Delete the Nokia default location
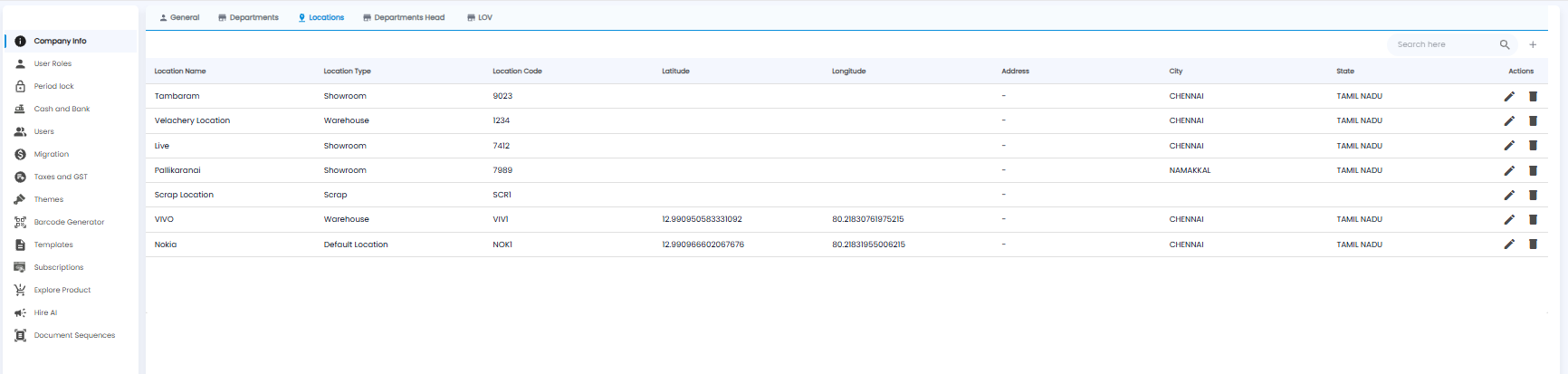The height and width of the screenshot is (374, 1568). click(x=1533, y=244)
